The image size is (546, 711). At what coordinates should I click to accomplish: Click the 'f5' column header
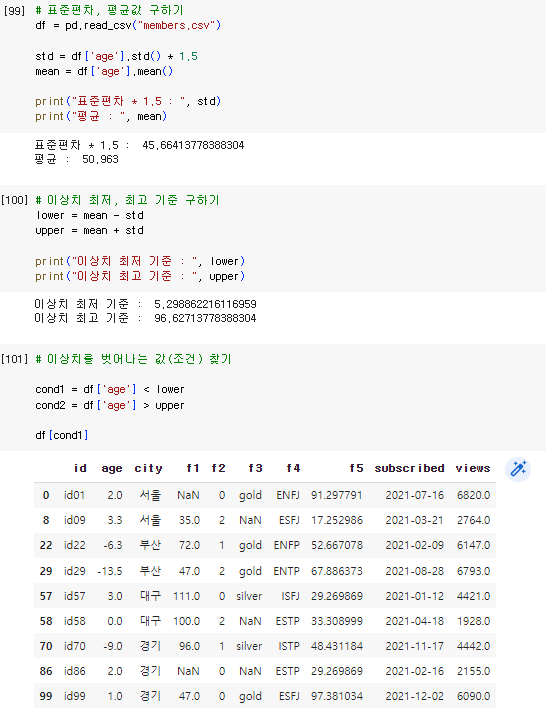[356, 468]
